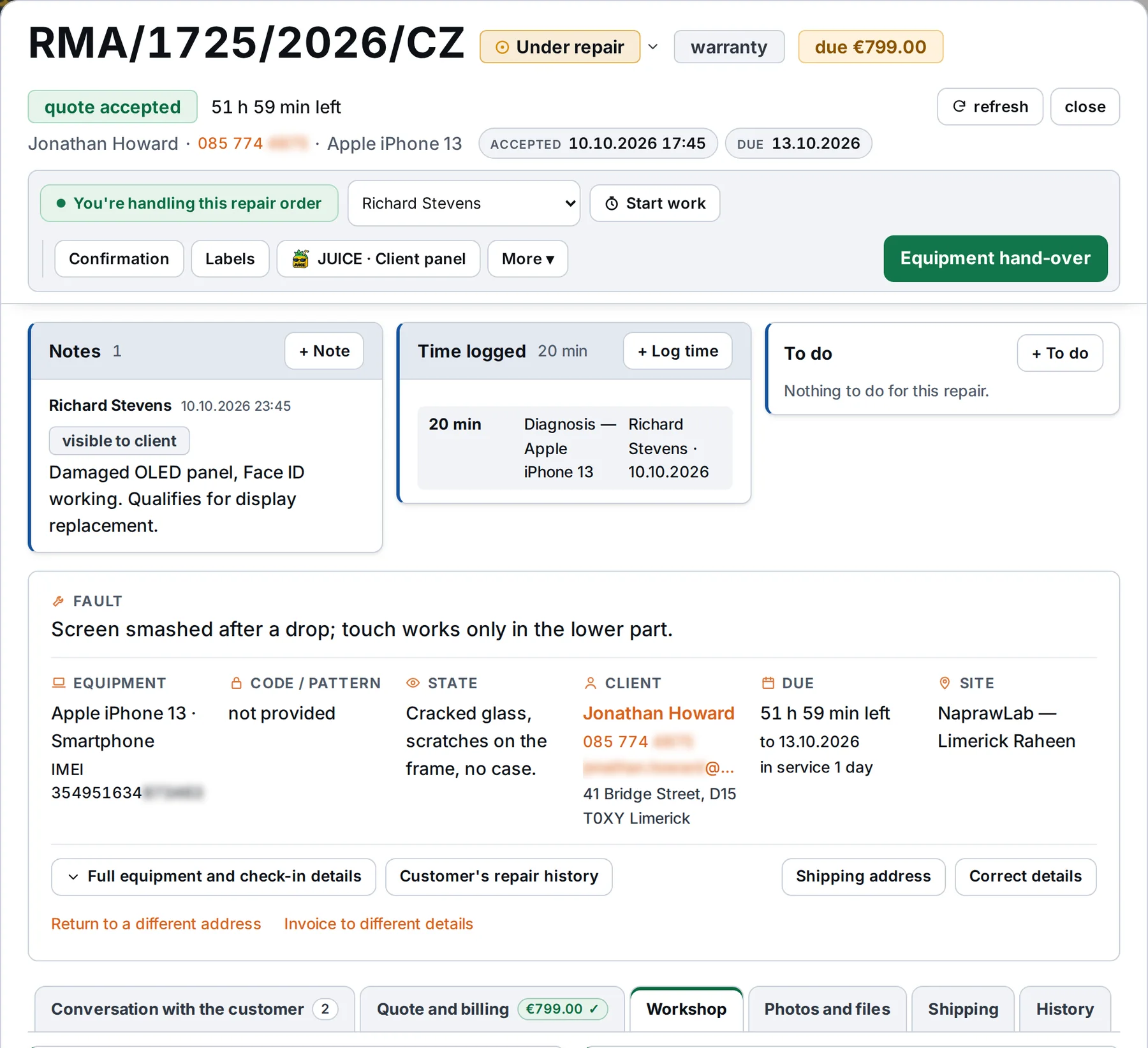Click the Under repair status badge
The height and width of the screenshot is (1048, 1148).
559,47
